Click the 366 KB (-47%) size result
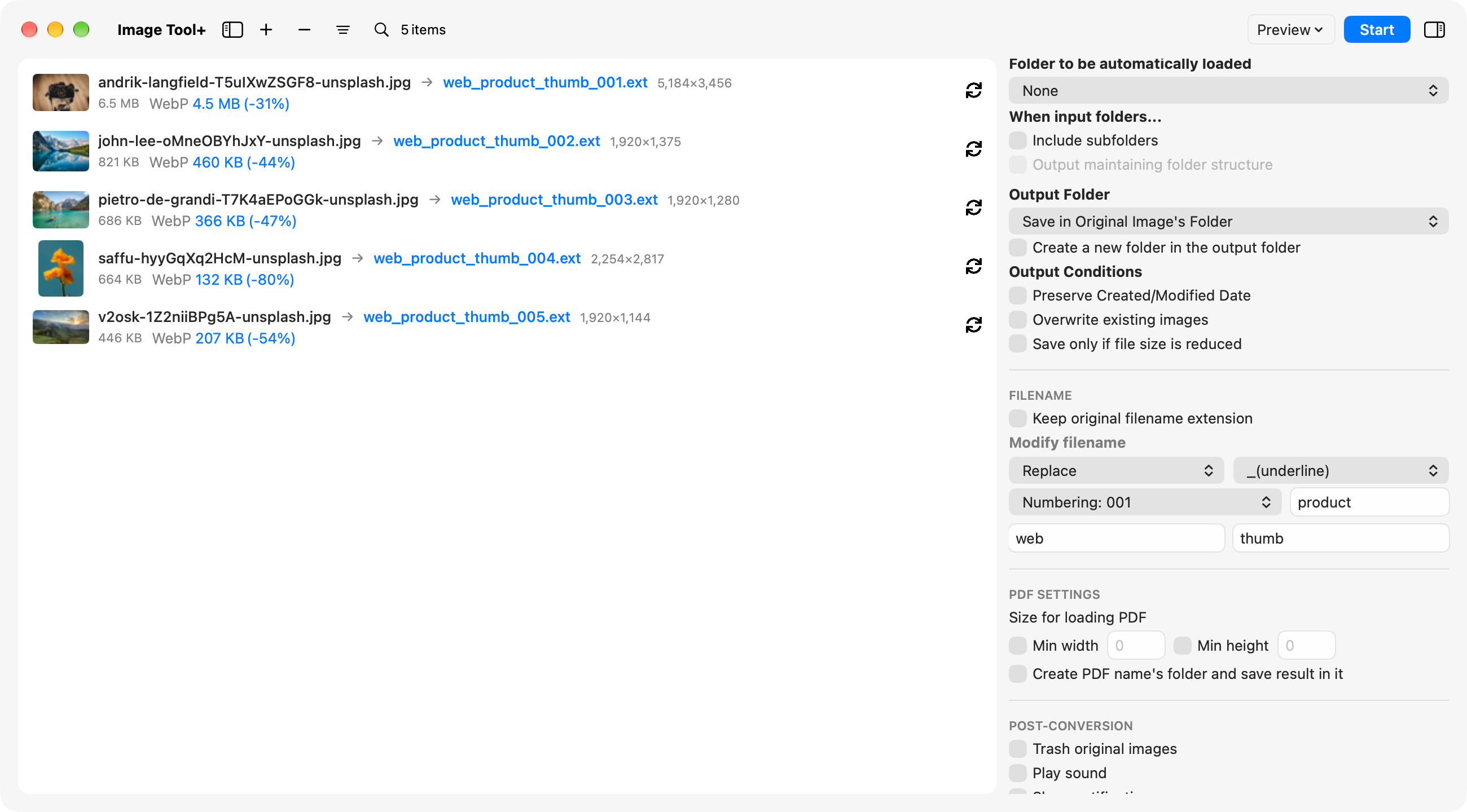This screenshot has width=1467, height=812. click(x=245, y=221)
